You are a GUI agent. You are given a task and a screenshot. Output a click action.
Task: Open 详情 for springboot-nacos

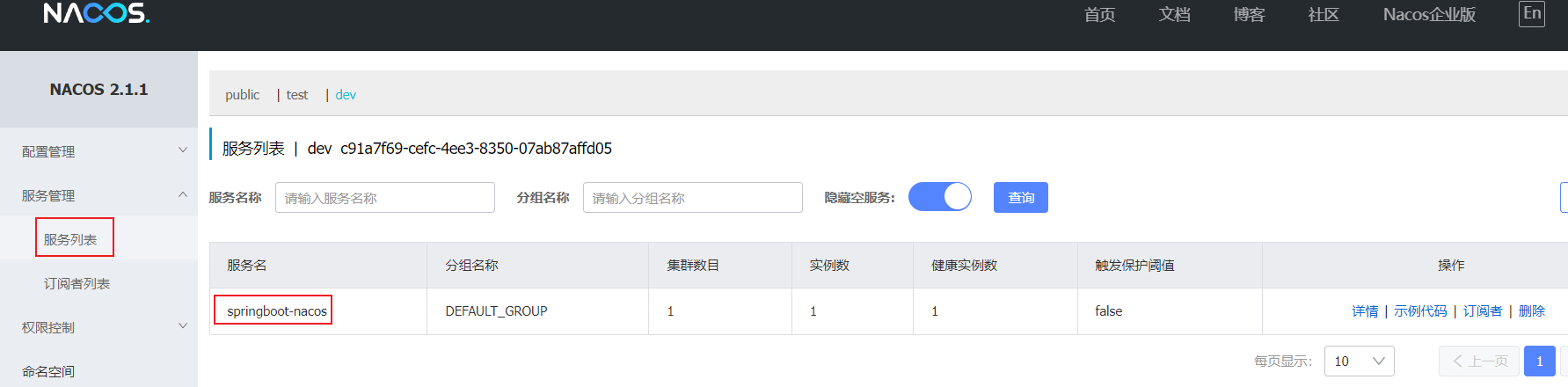(x=1365, y=311)
